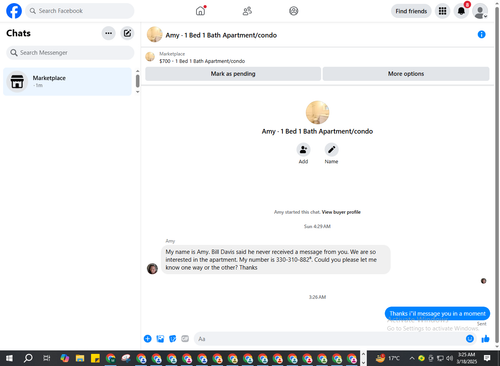Screen dimensions: 500x366
Task: Open conversation header title Amy - 1 Bed 1 Bath
Action: click(221, 35)
